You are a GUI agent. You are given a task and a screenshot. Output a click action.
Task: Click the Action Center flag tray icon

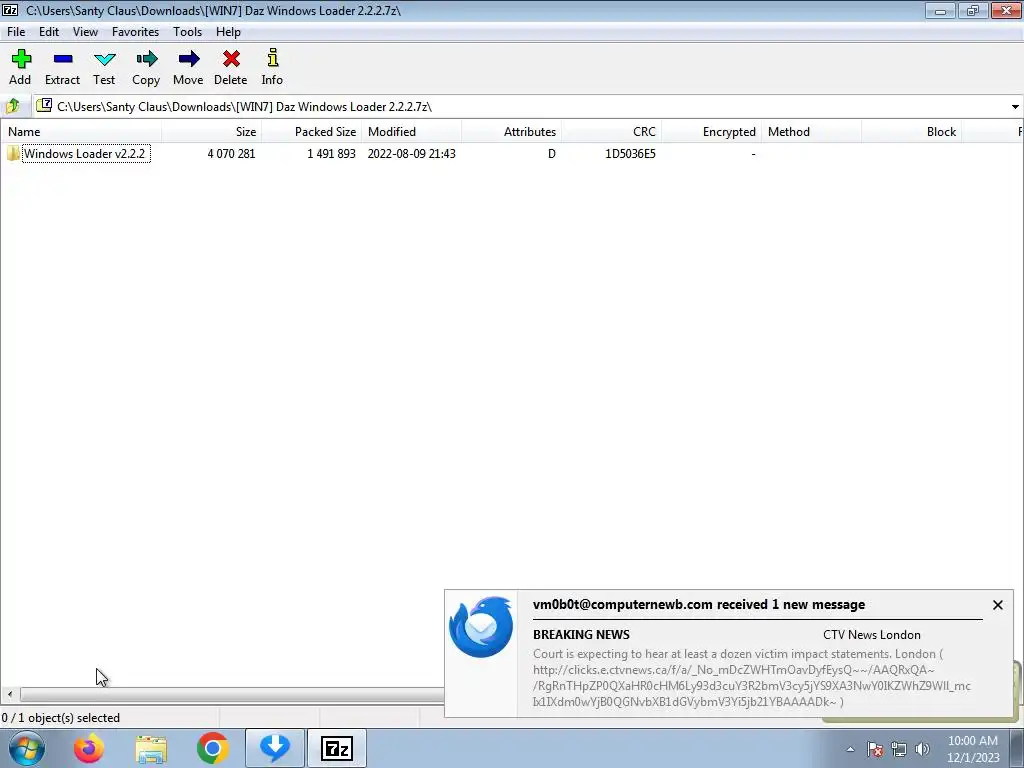click(875, 749)
